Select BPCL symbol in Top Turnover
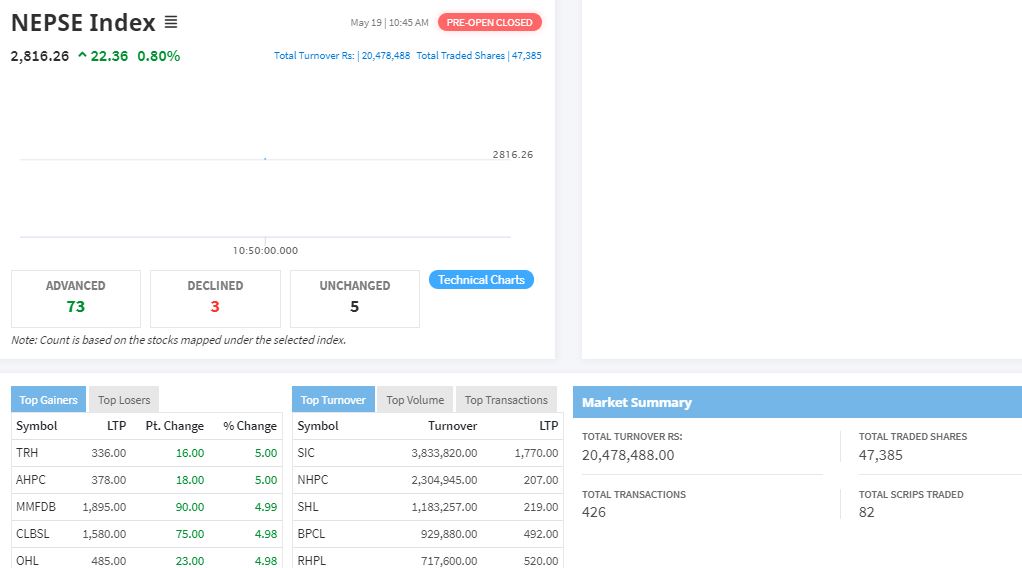 (x=311, y=533)
